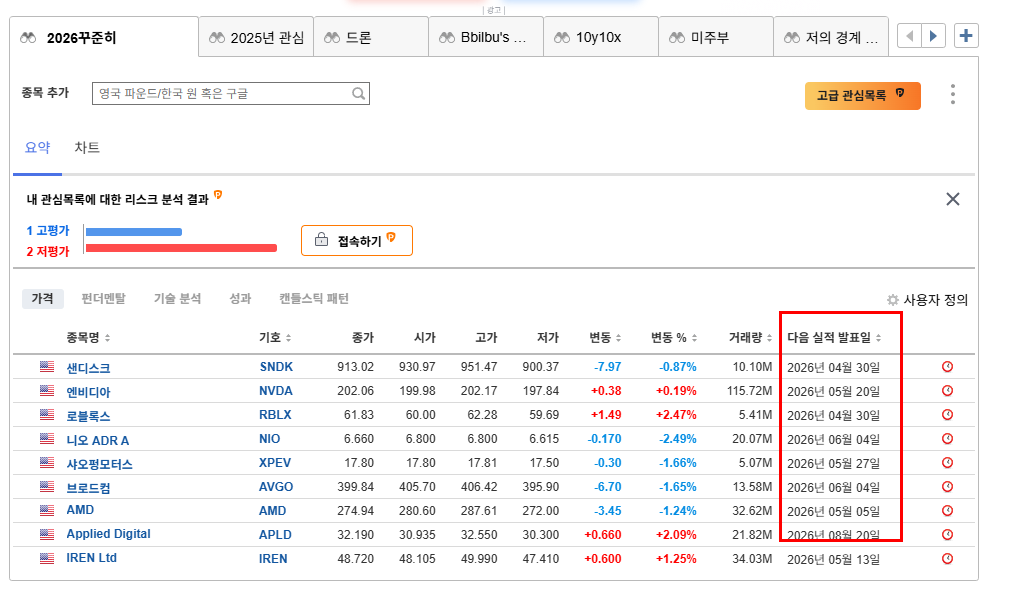The image size is (1018, 608).
Task: Open the 브로드컴 stock page
Action: [x=88, y=488]
